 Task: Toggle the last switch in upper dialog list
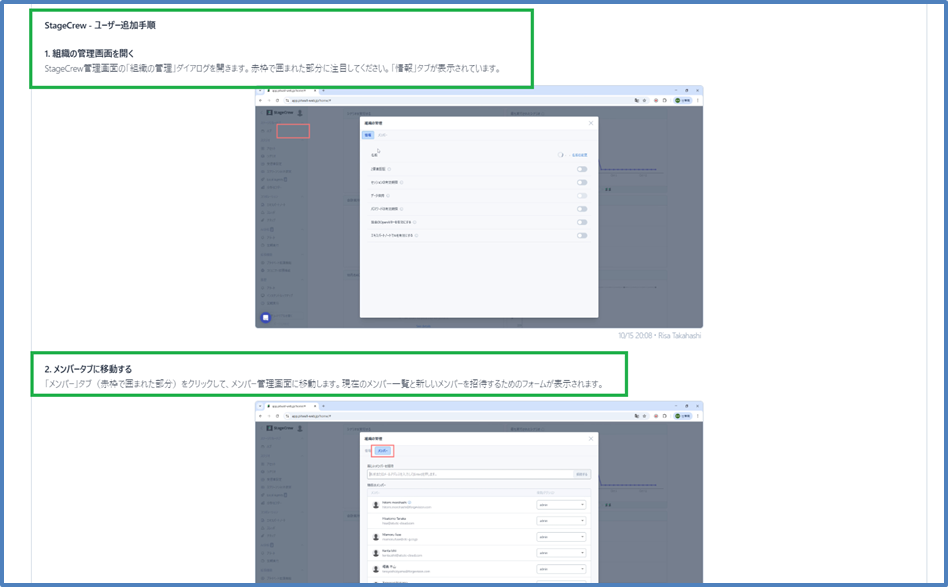pos(582,236)
